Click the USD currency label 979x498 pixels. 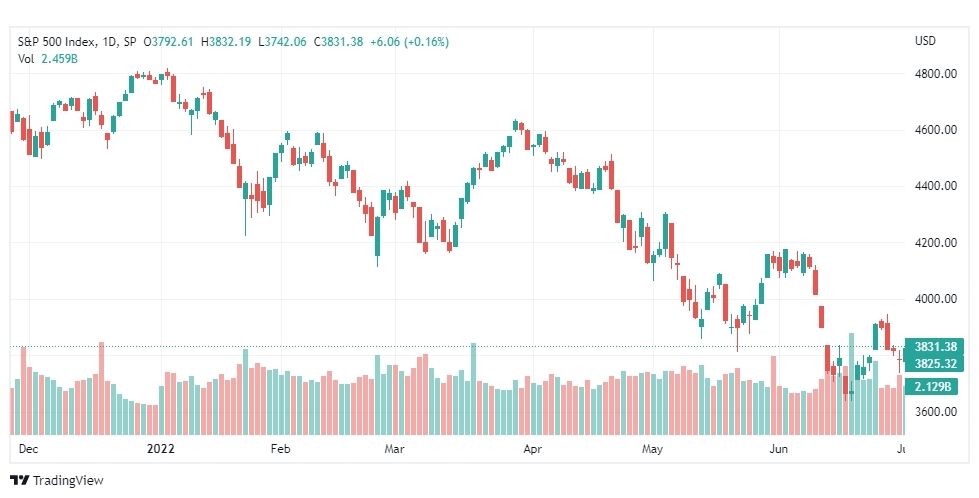925,41
